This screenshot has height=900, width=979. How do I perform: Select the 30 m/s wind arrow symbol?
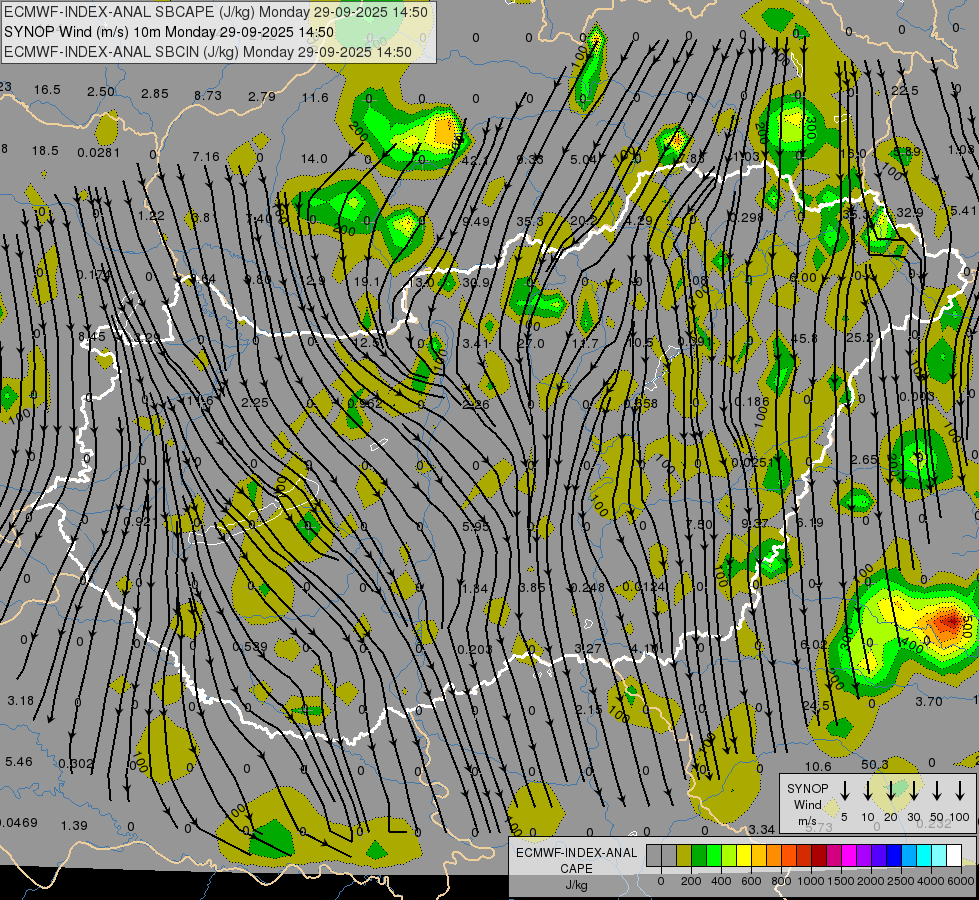914,791
